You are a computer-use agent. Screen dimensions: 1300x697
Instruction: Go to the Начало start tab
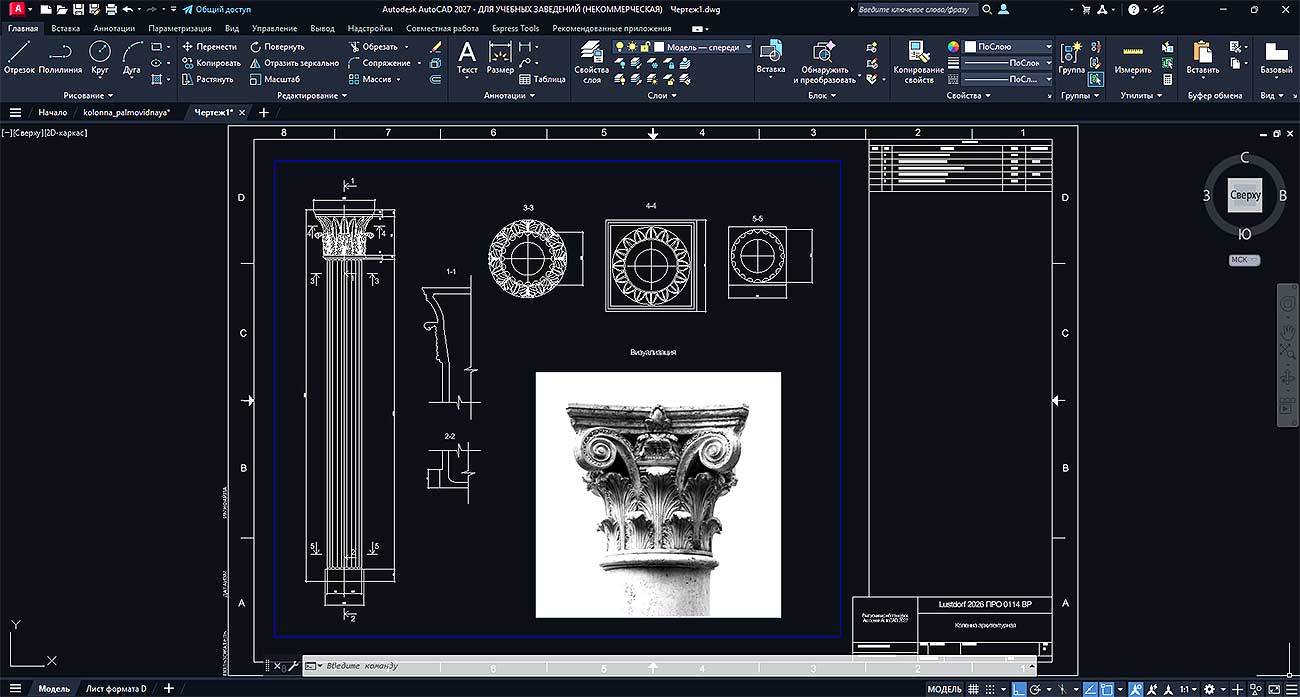[x=53, y=113]
